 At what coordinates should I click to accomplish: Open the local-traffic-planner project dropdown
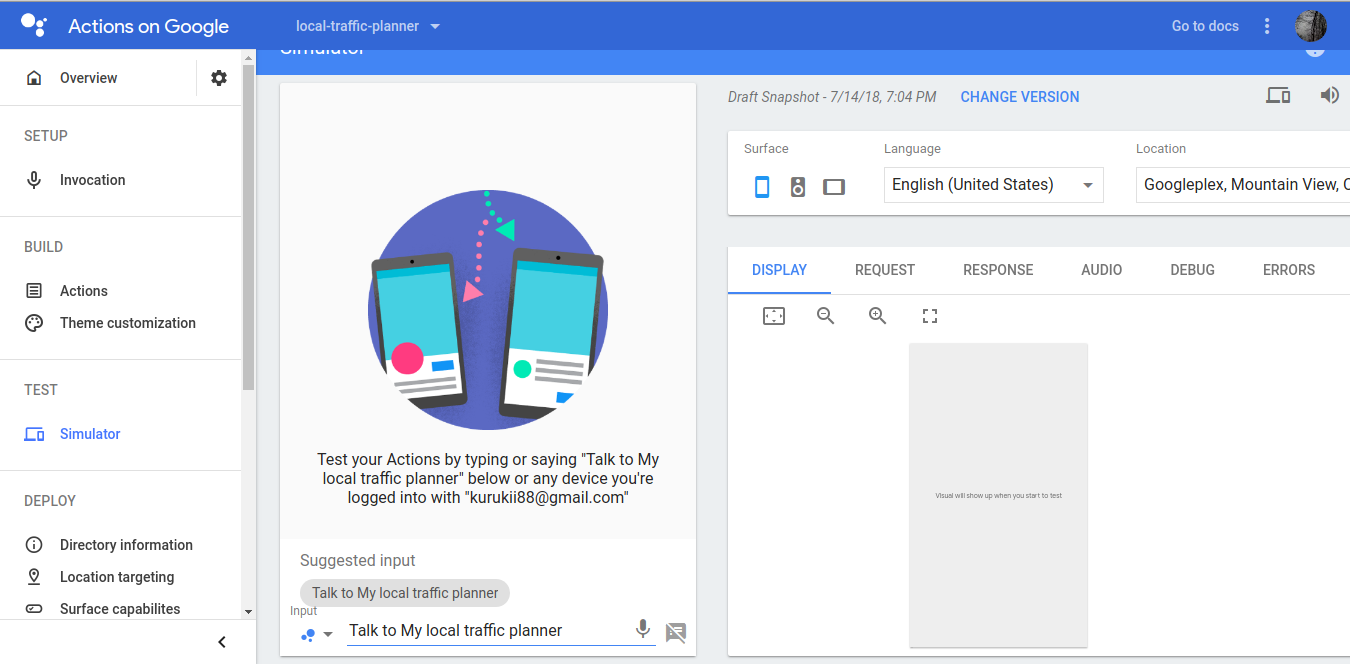(x=369, y=26)
